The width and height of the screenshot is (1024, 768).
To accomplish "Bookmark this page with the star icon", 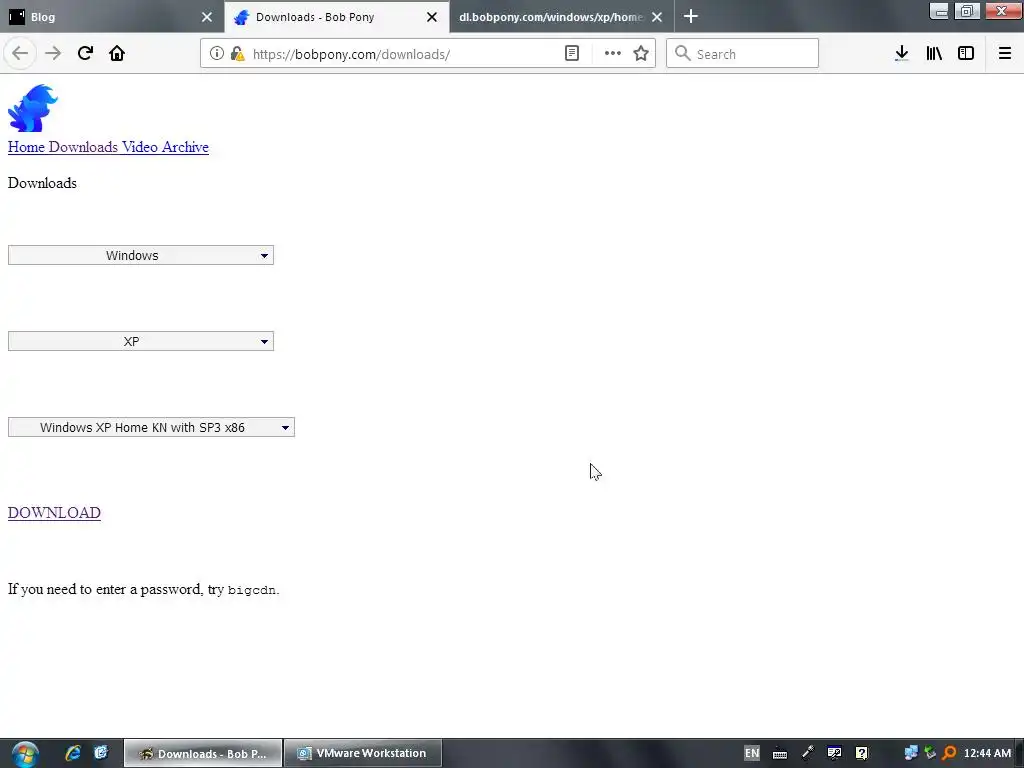I will (641, 54).
